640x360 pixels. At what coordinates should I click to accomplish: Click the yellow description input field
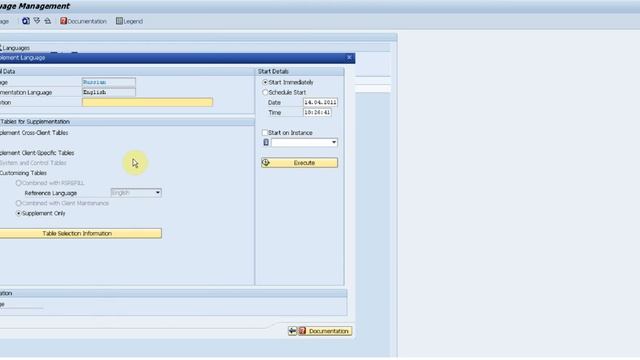[147, 102]
